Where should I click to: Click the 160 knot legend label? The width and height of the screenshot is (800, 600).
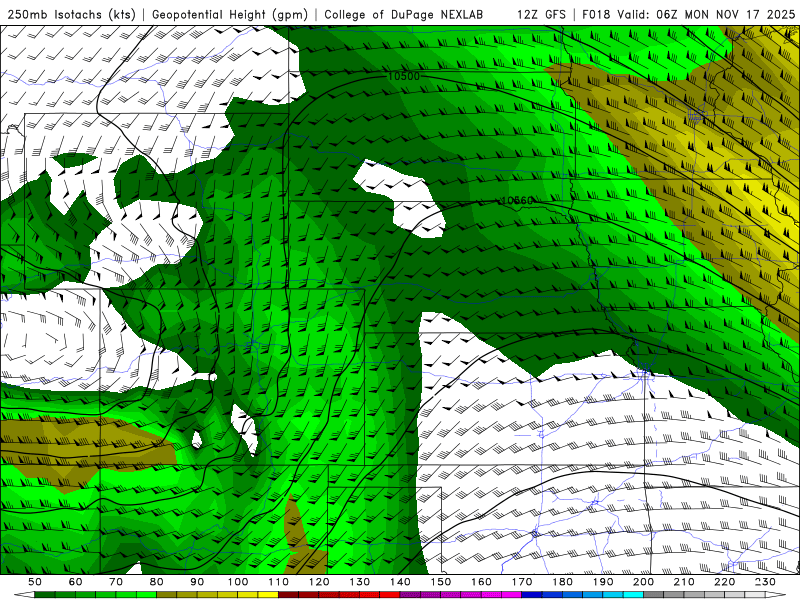(x=481, y=582)
